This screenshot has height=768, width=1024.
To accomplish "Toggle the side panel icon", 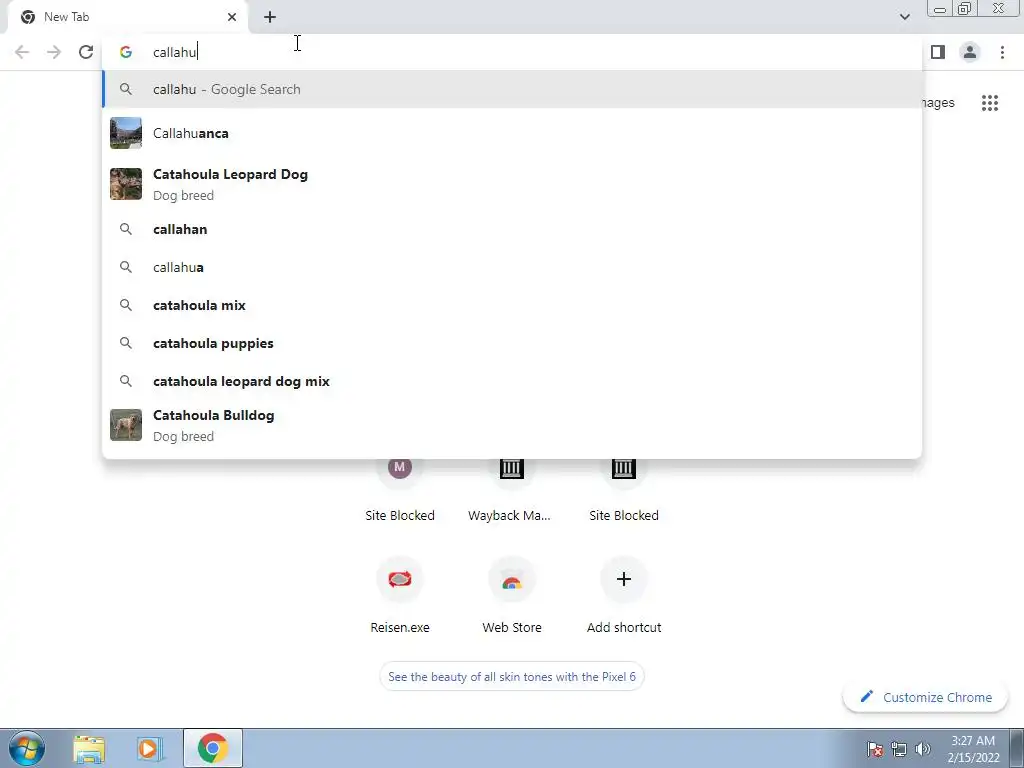I will (x=938, y=52).
